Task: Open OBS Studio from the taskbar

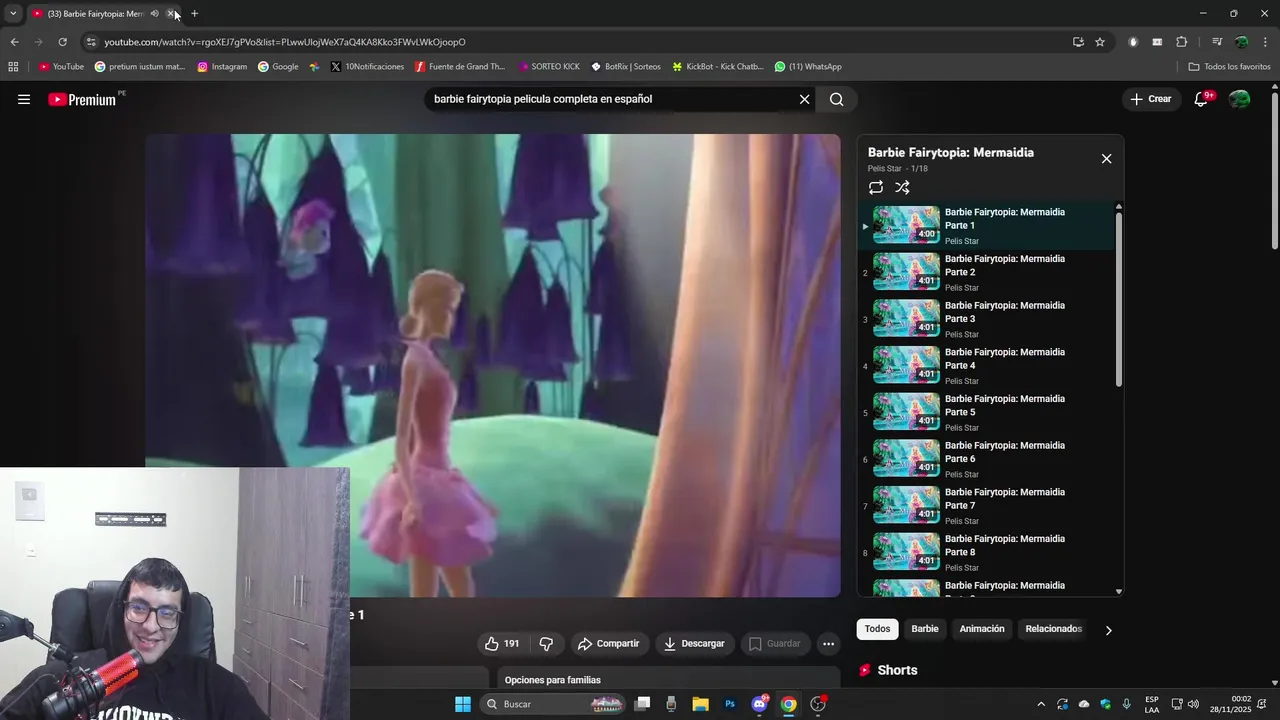Action: point(818,704)
